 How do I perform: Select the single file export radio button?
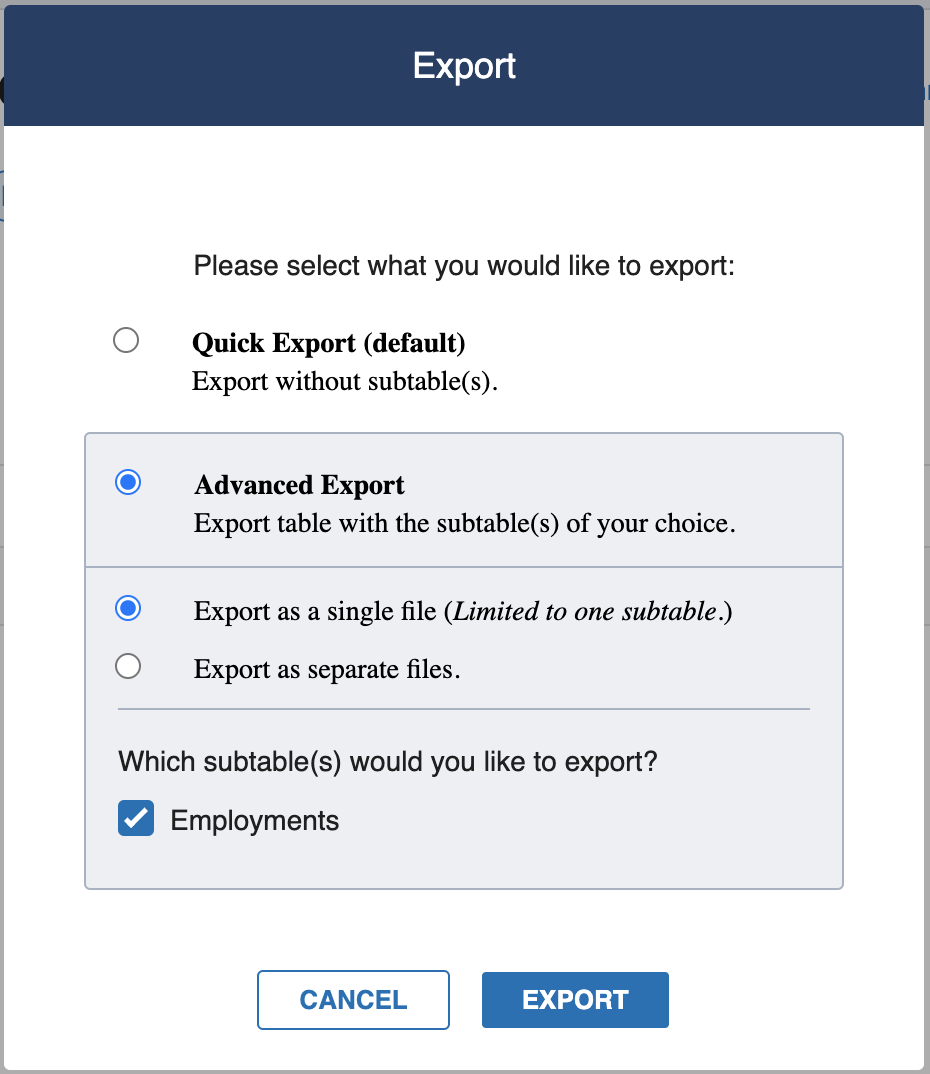(128, 608)
